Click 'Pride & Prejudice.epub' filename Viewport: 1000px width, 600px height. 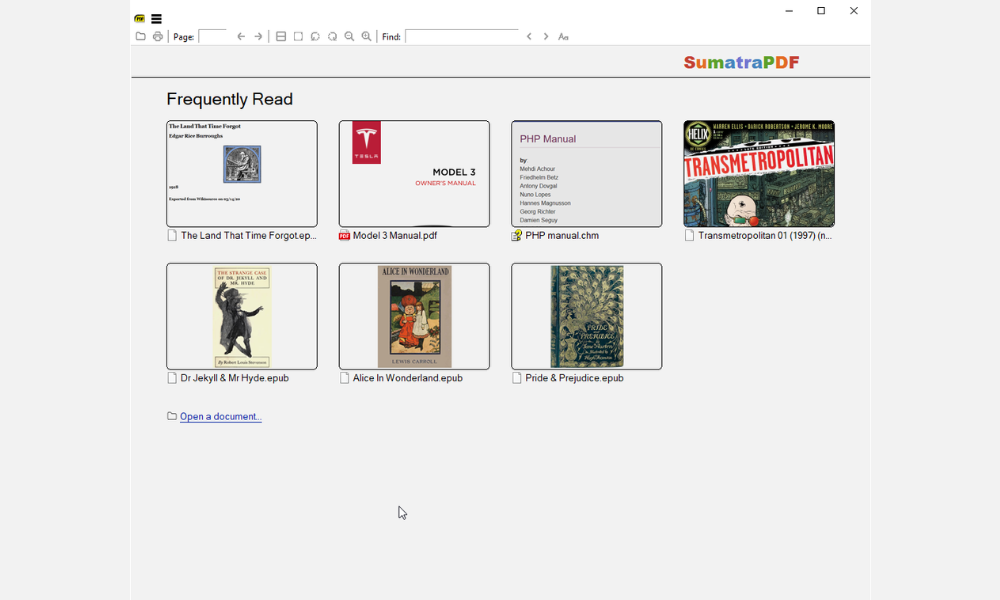(575, 378)
